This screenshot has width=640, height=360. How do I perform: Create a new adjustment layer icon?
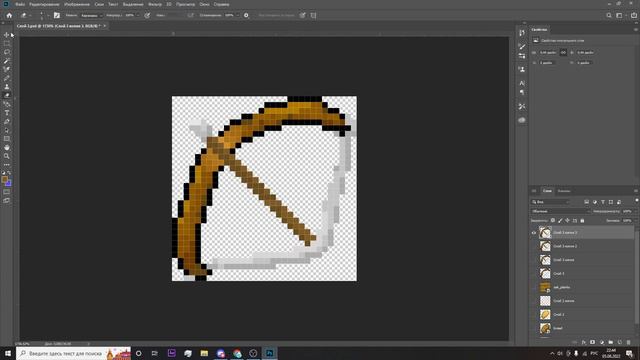pyautogui.click(x=602, y=342)
